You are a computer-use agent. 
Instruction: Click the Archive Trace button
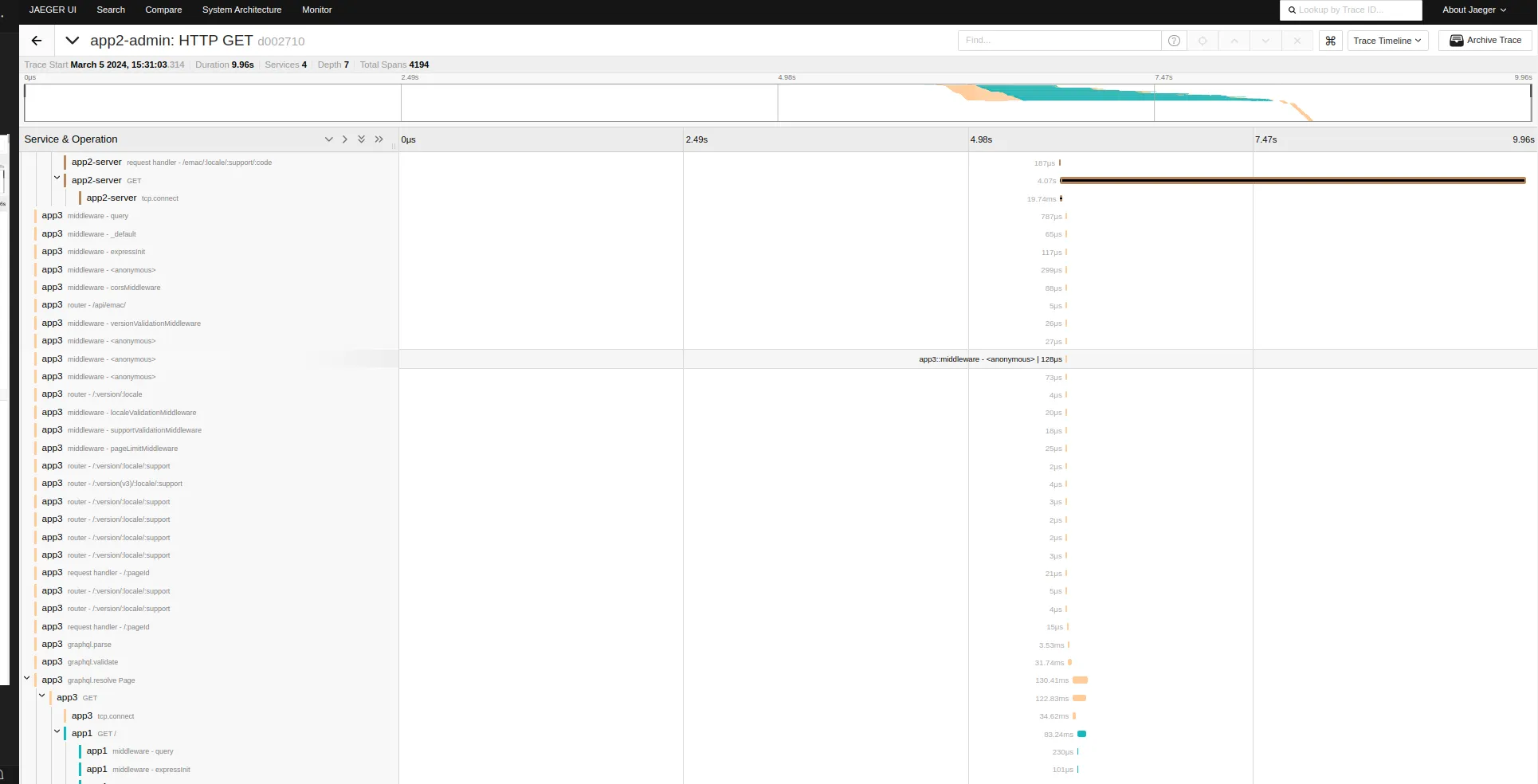coord(1485,41)
